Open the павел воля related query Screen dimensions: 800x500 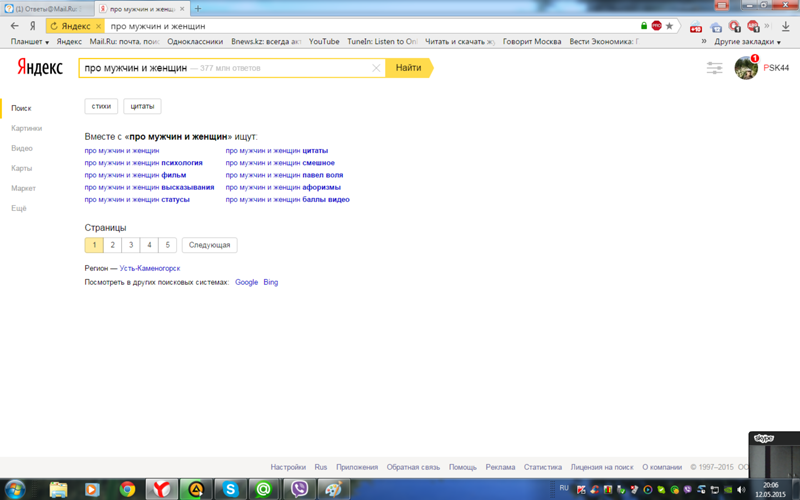click(x=284, y=175)
